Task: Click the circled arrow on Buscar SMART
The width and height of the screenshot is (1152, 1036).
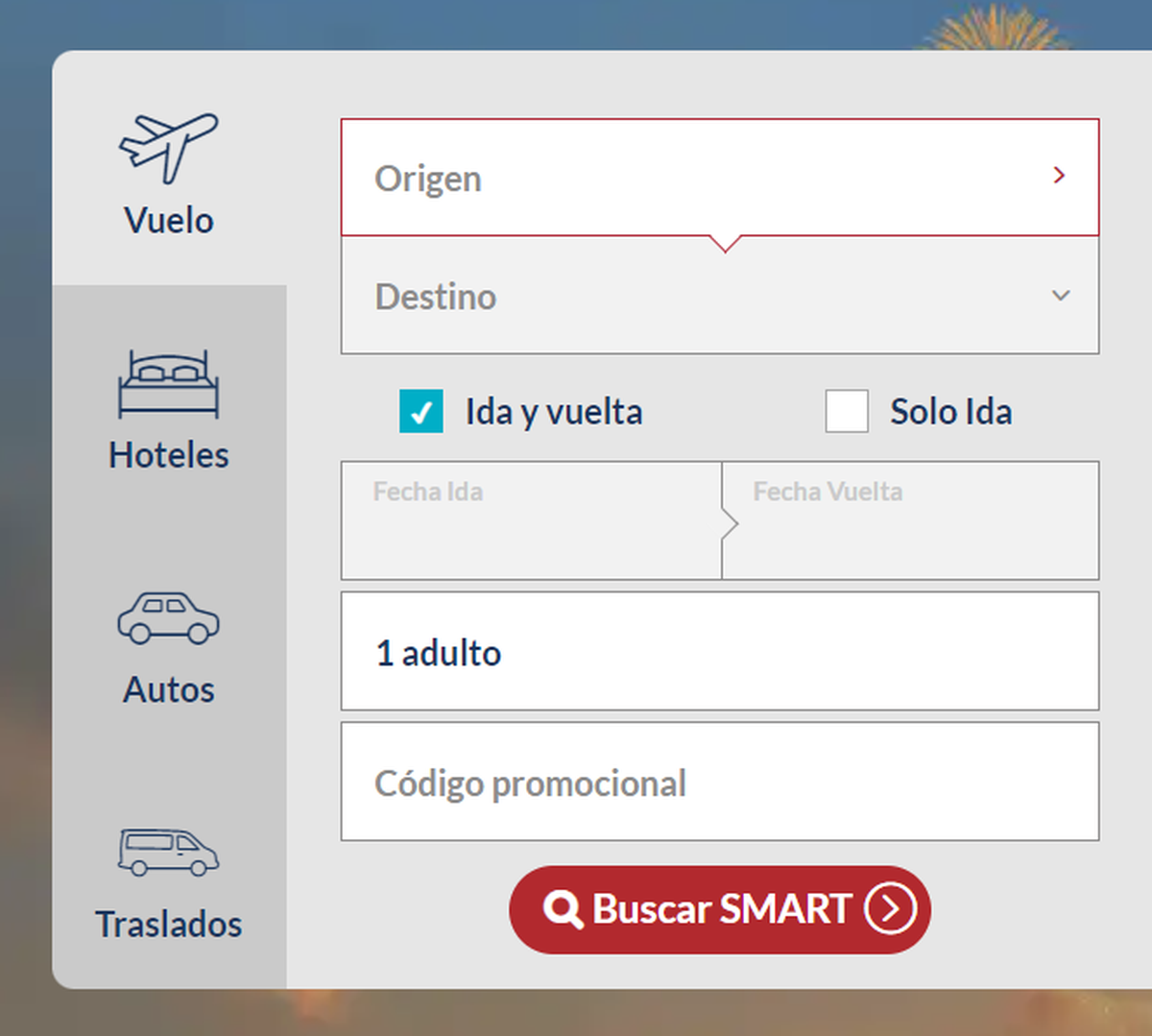Action: tap(890, 909)
